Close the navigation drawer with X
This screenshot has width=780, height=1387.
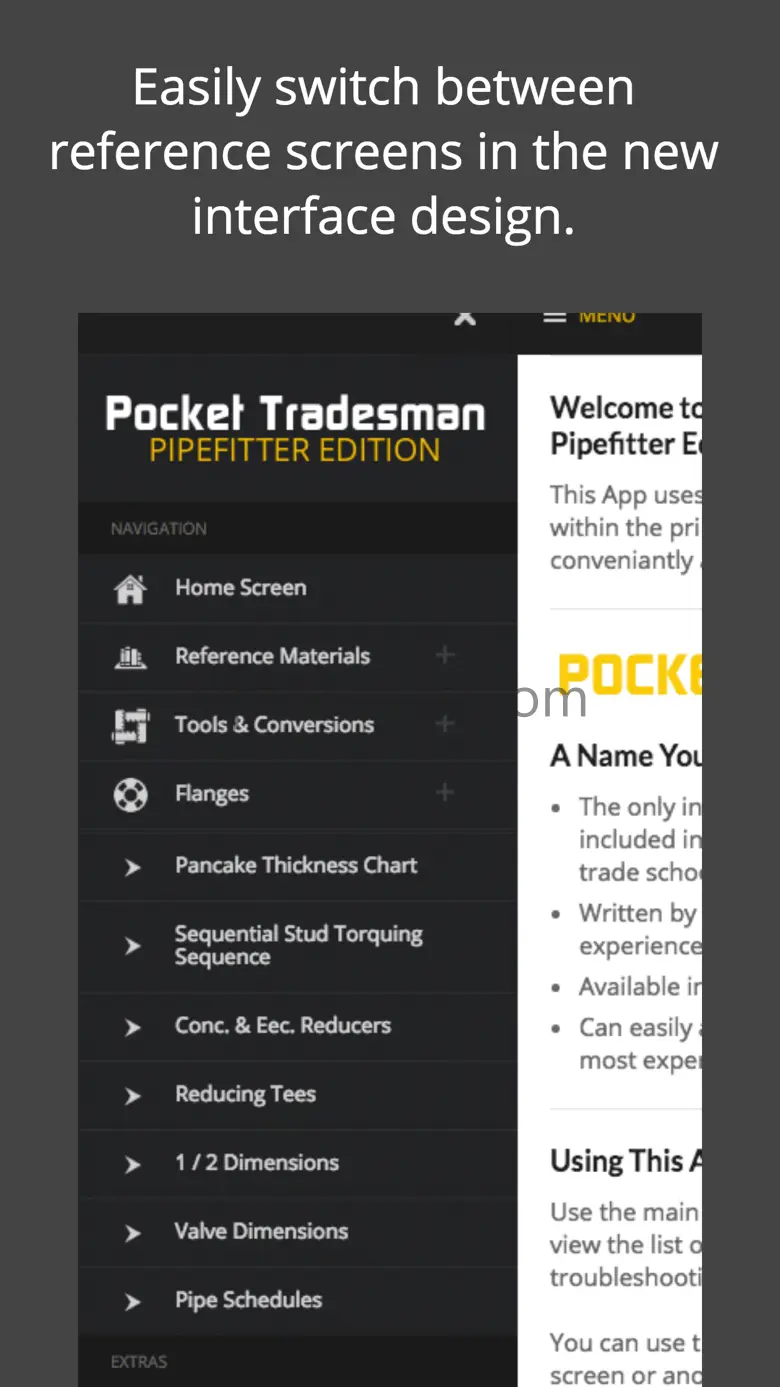[x=465, y=318]
